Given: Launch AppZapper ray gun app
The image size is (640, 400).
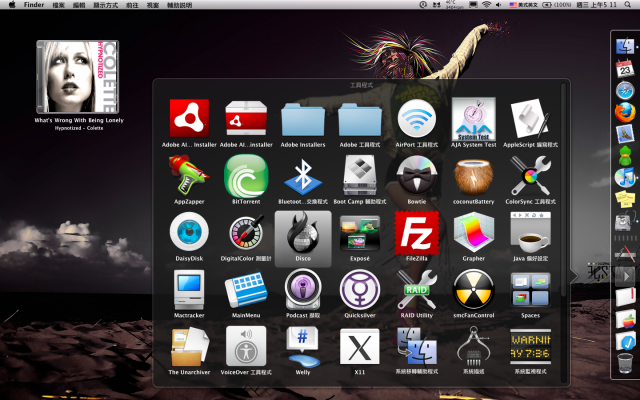Looking at the screenshot, I should point(189,175).
